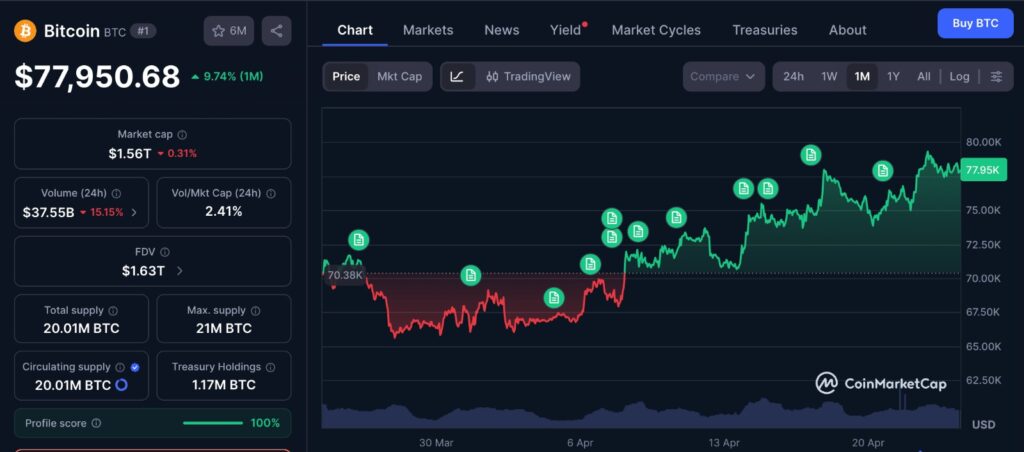
Task: Click the $77,950.68 price text
Action: (97, 76)
